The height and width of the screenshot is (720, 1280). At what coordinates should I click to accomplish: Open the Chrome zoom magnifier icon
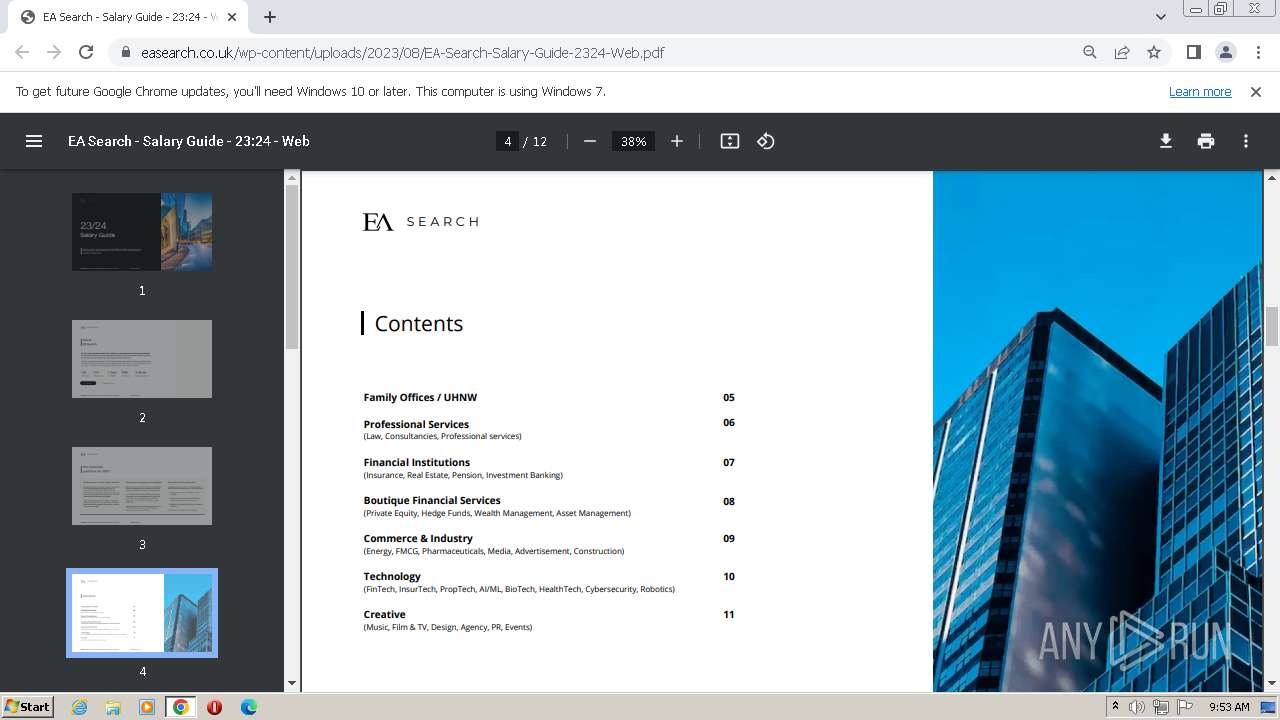coord(1090,52)
